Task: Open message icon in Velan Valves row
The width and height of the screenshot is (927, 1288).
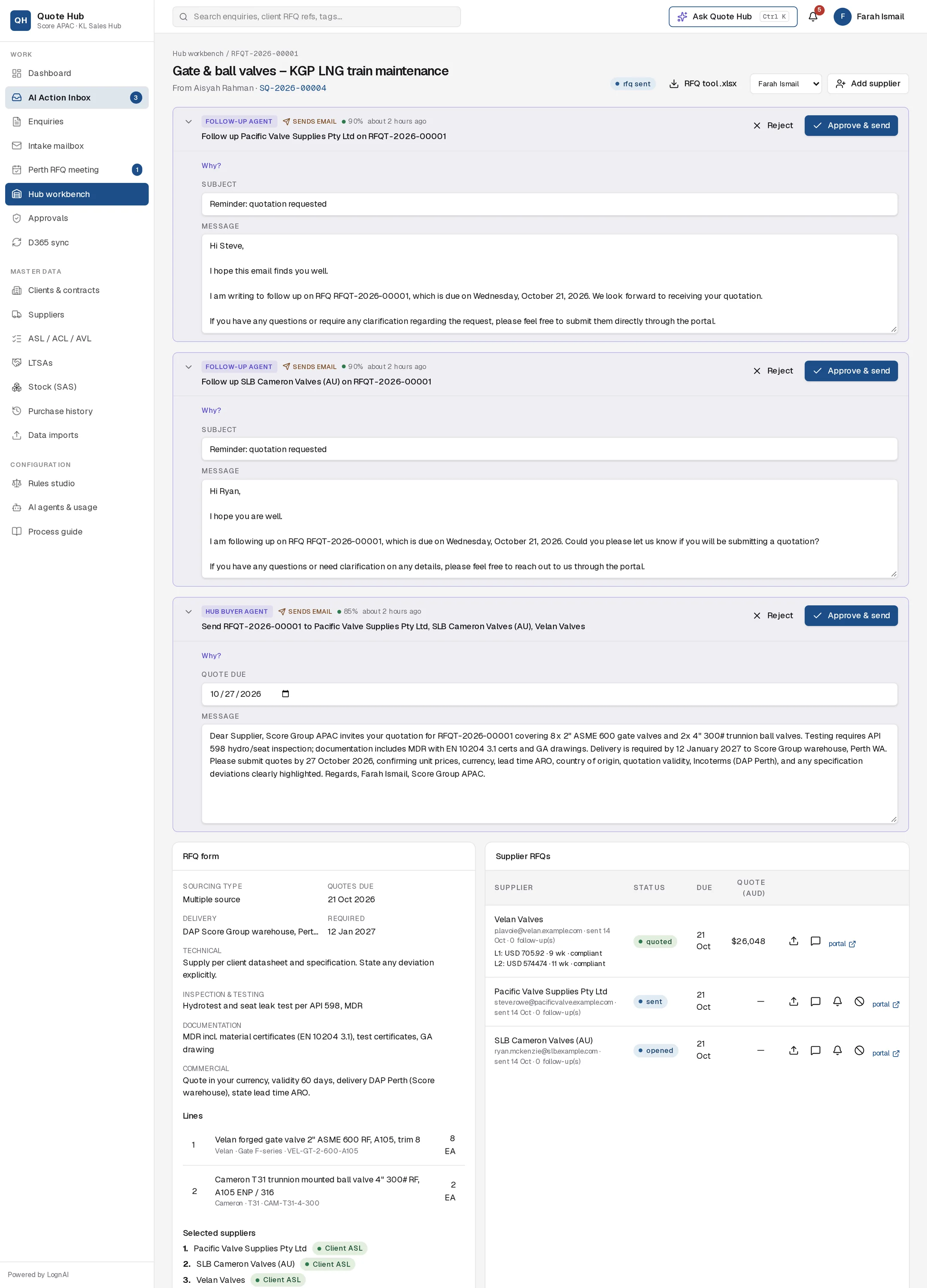Action: click(x=815, y=941)
